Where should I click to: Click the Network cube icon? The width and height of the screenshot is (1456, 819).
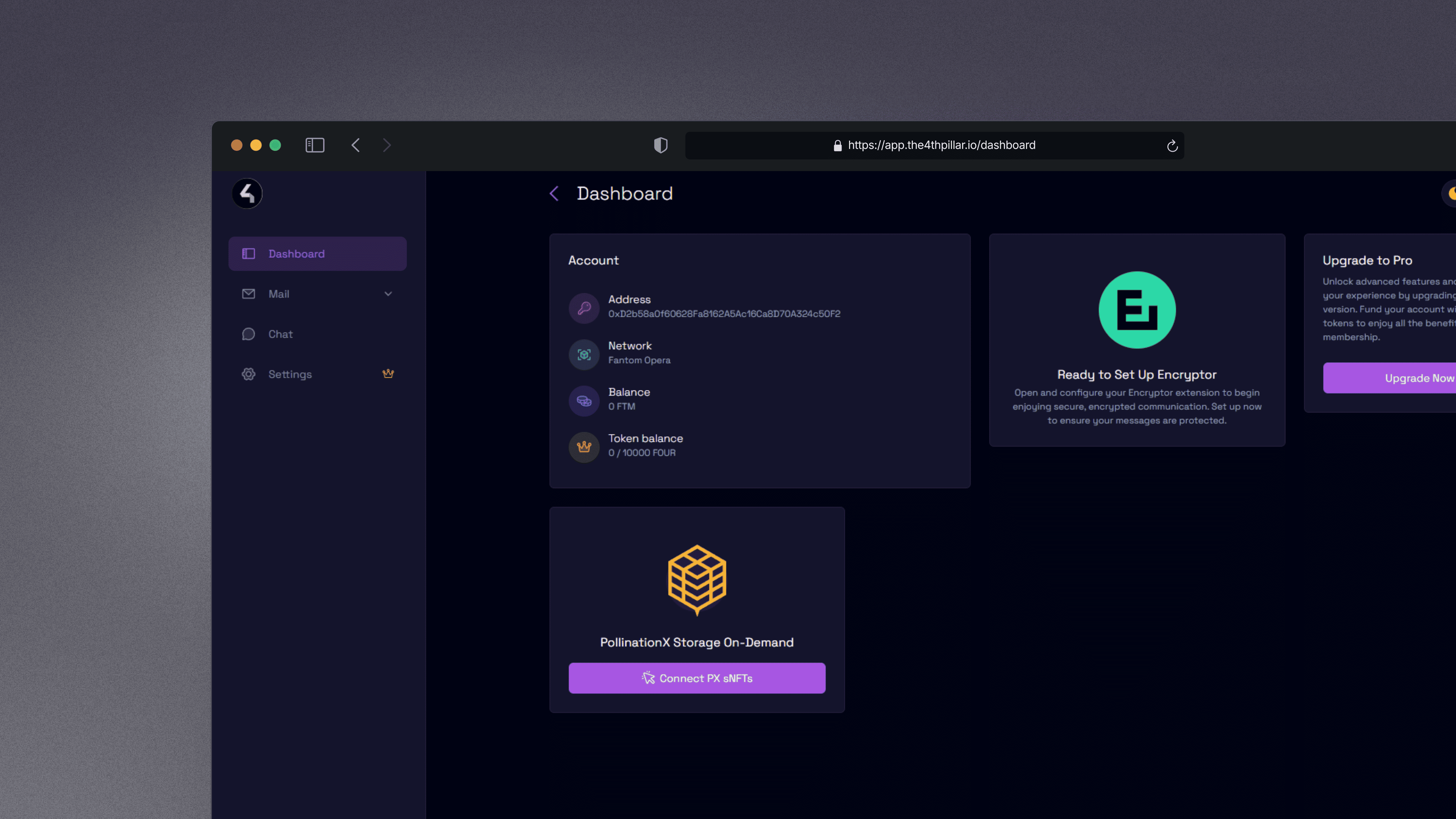[584, 354]
